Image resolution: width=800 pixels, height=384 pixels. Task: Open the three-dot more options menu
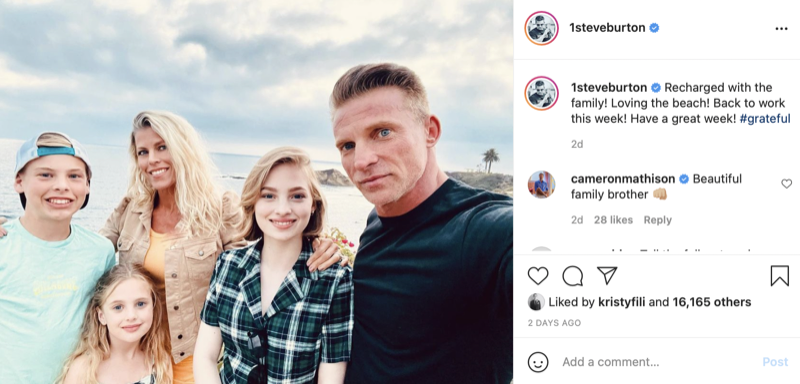[782, 29]
